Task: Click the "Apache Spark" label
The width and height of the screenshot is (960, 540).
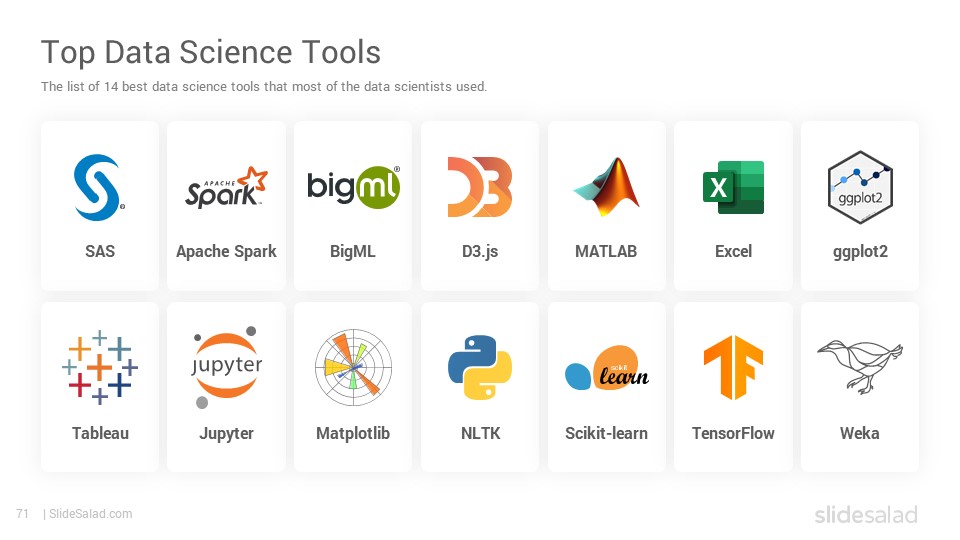Action: (227, 252)
